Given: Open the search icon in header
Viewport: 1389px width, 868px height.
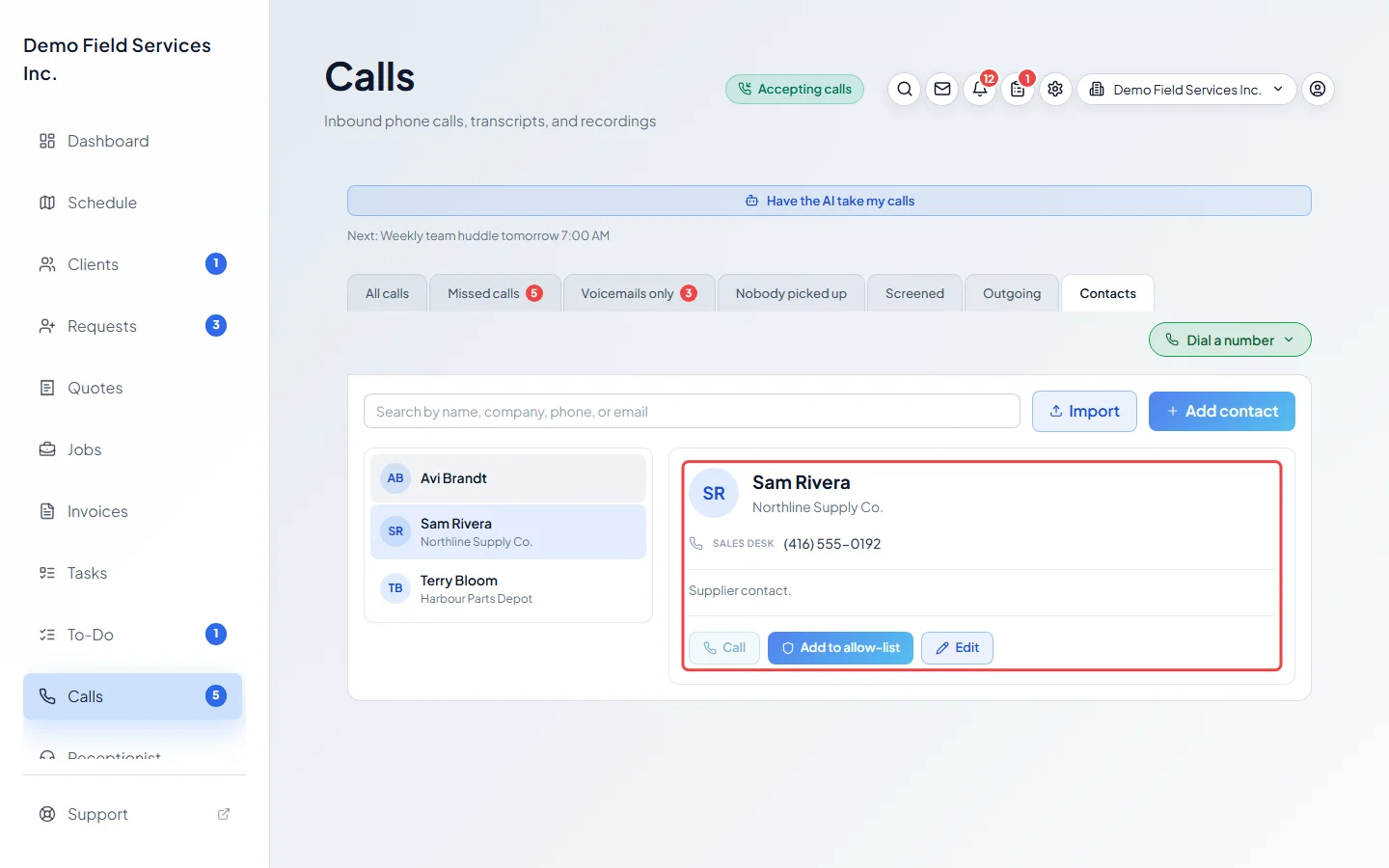Looking at the screenshot, I should [x=904, y=89].
